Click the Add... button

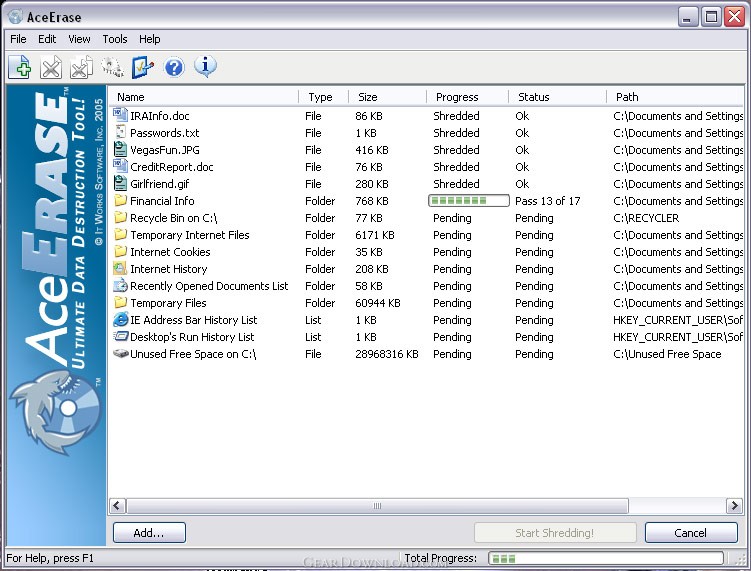pos(149,533)
